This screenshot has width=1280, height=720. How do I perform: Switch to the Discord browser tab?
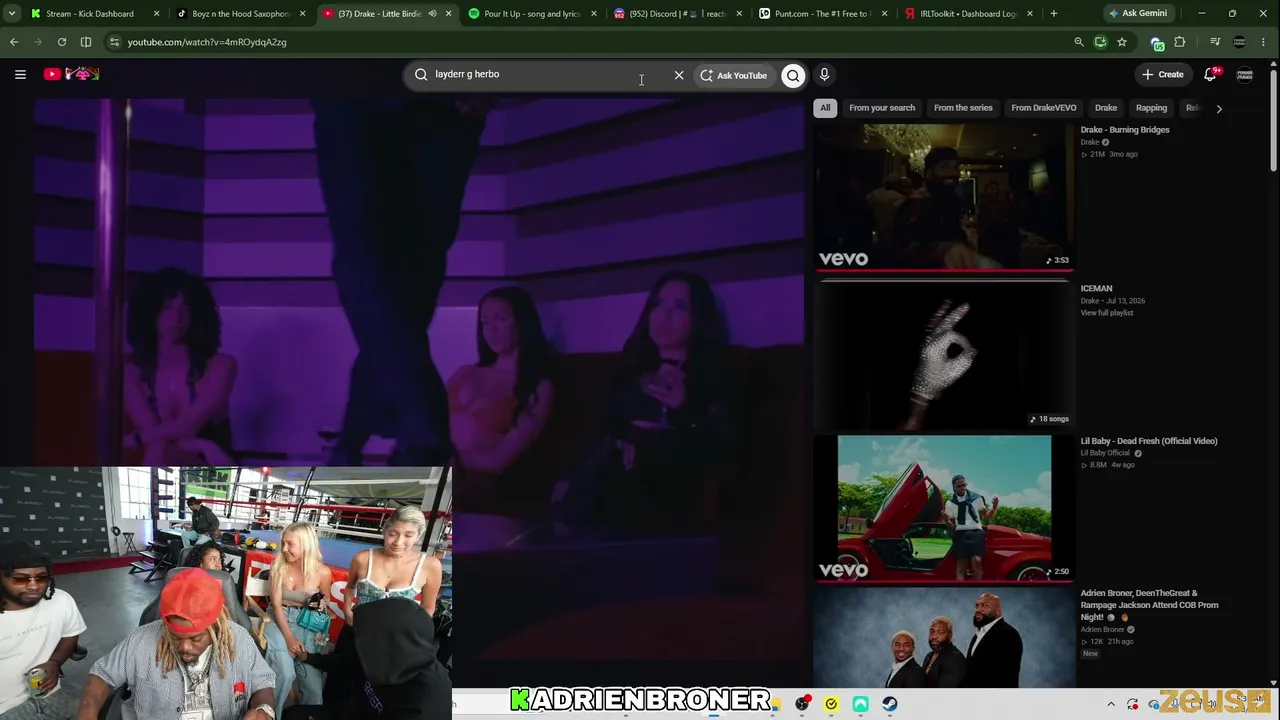[x=676, y=14]
